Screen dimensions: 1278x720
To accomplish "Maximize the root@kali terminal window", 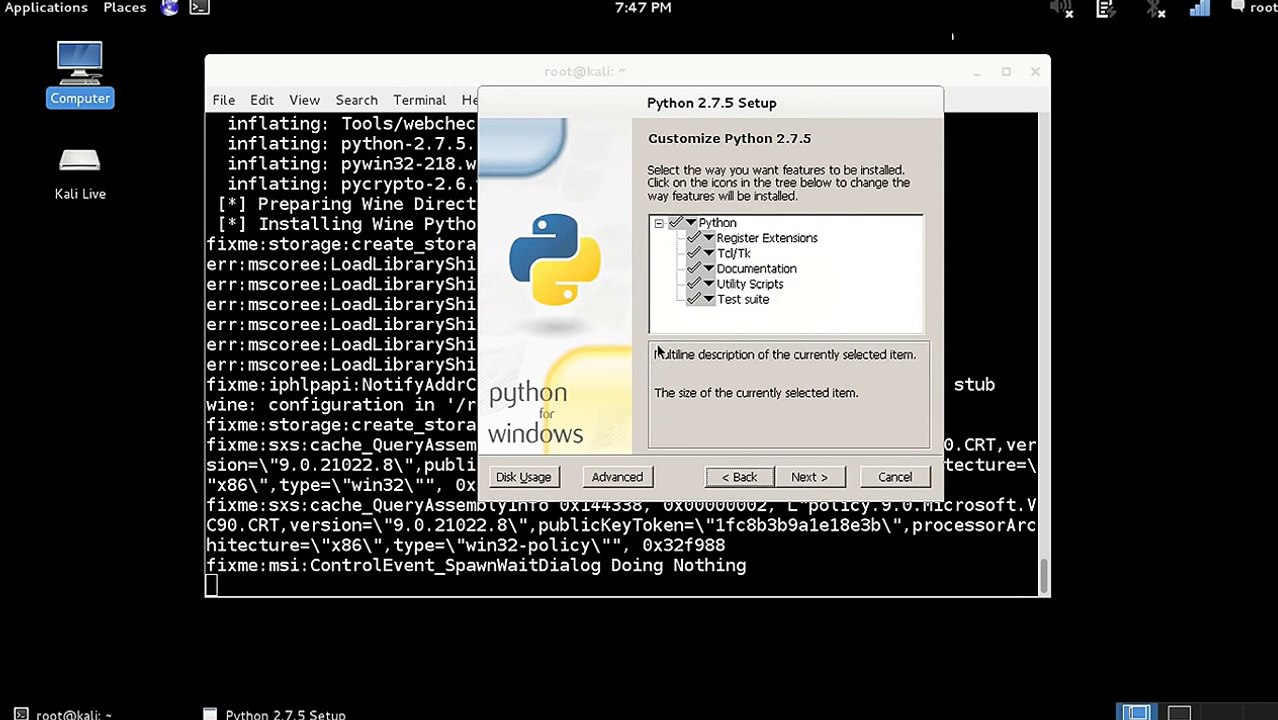I will [x=1006, y=71].
